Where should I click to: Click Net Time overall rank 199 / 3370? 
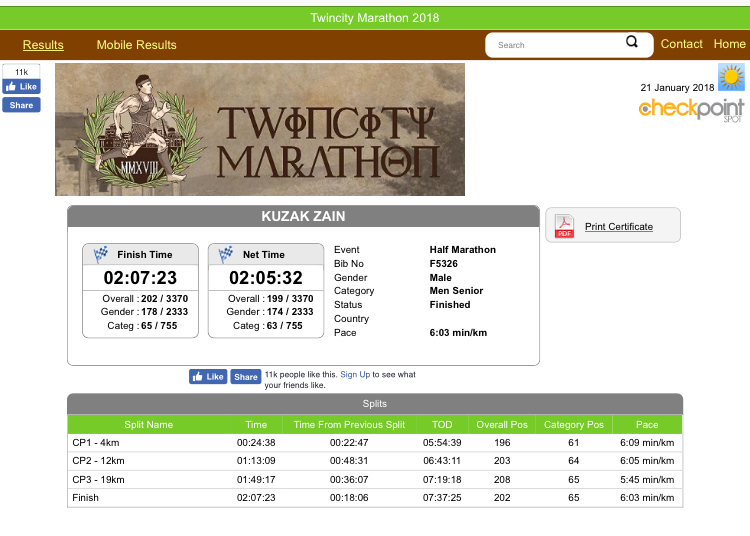[290, 299]
